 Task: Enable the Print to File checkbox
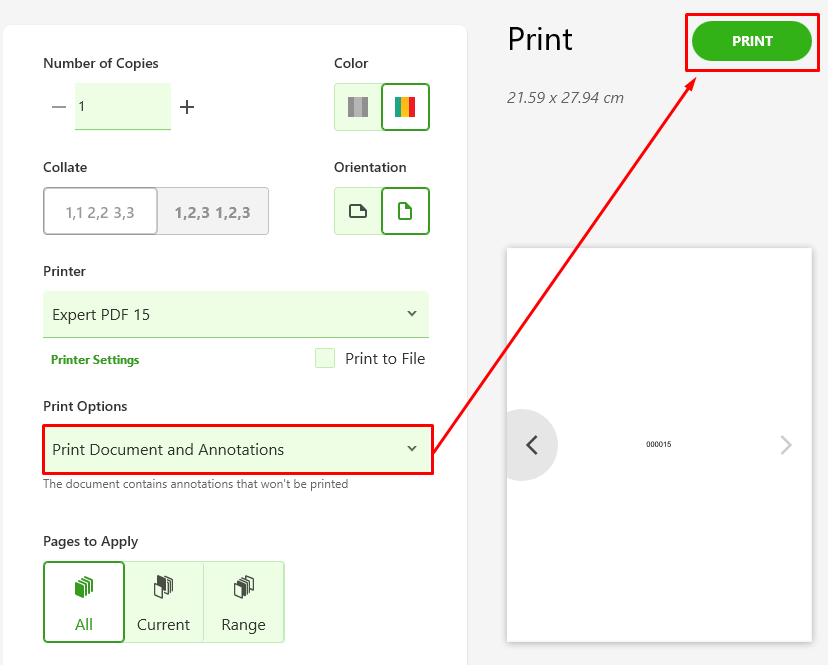tap(325, 358)
